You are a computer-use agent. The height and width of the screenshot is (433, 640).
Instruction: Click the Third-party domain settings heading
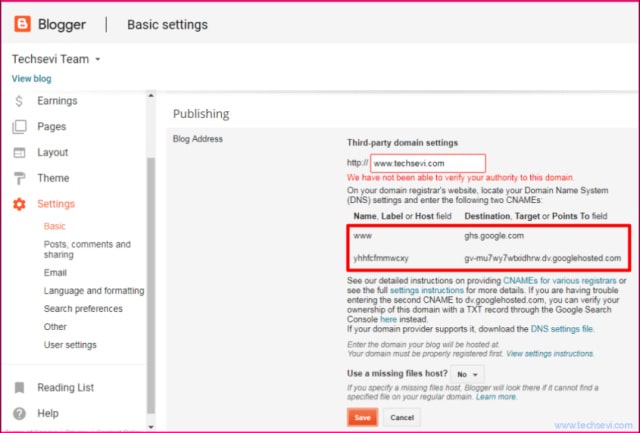402,143
